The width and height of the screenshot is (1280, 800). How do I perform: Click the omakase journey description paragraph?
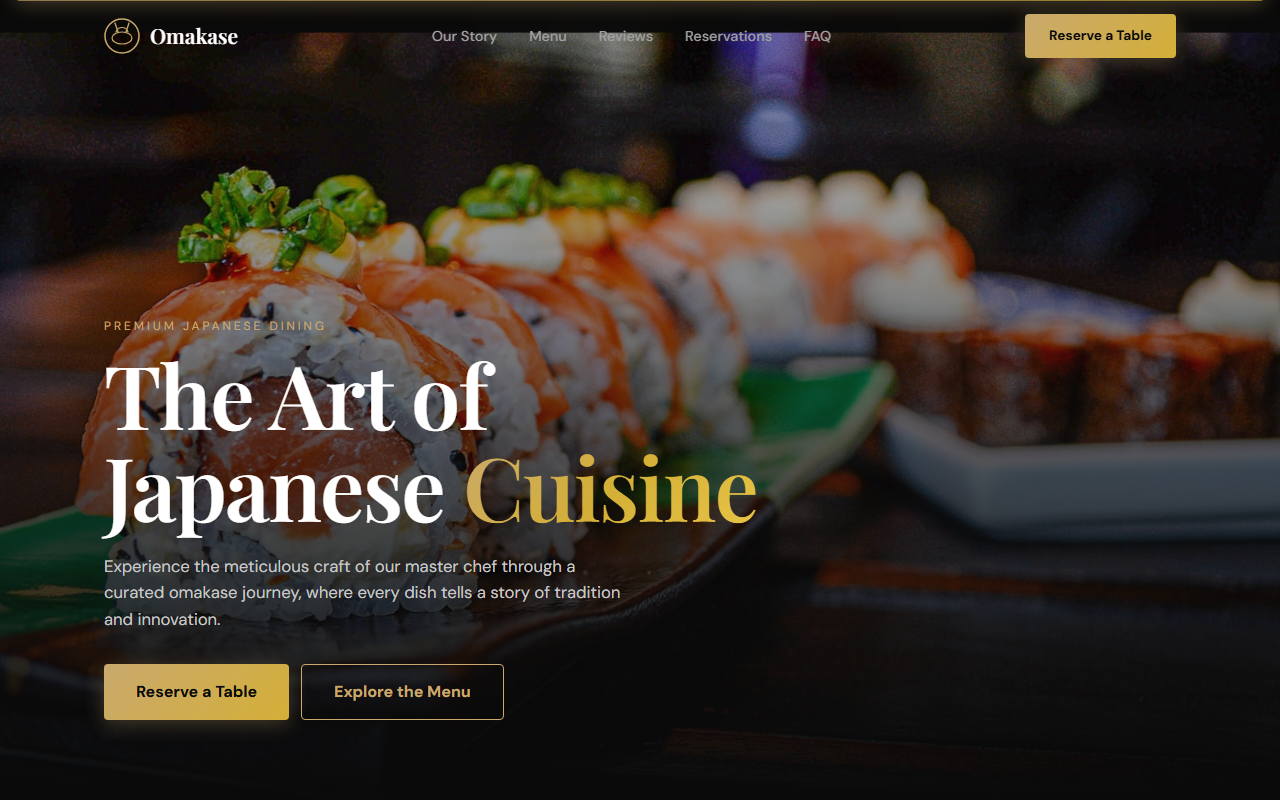click(x=362, y=593)
